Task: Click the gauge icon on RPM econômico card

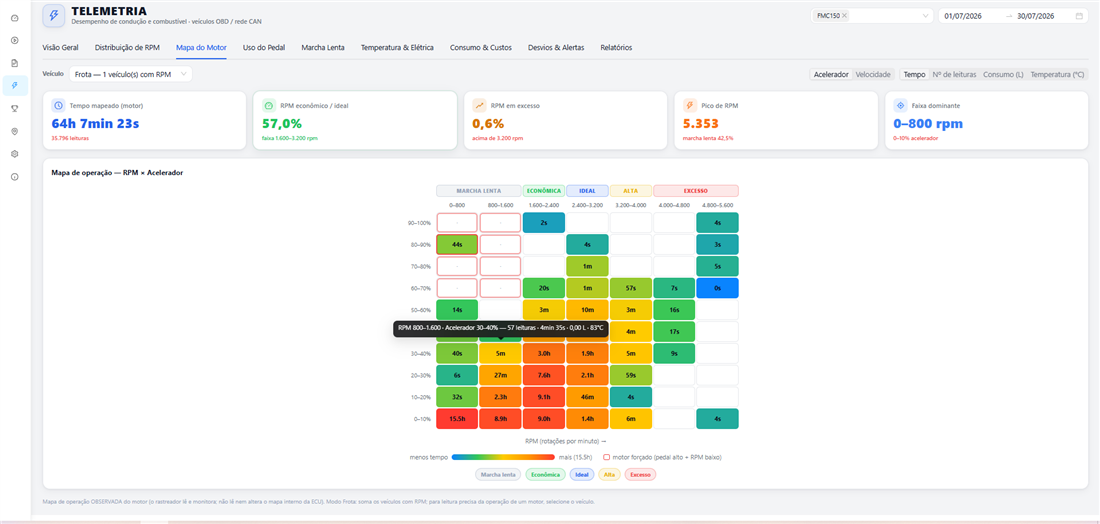Action: click(x=269, y=105)
